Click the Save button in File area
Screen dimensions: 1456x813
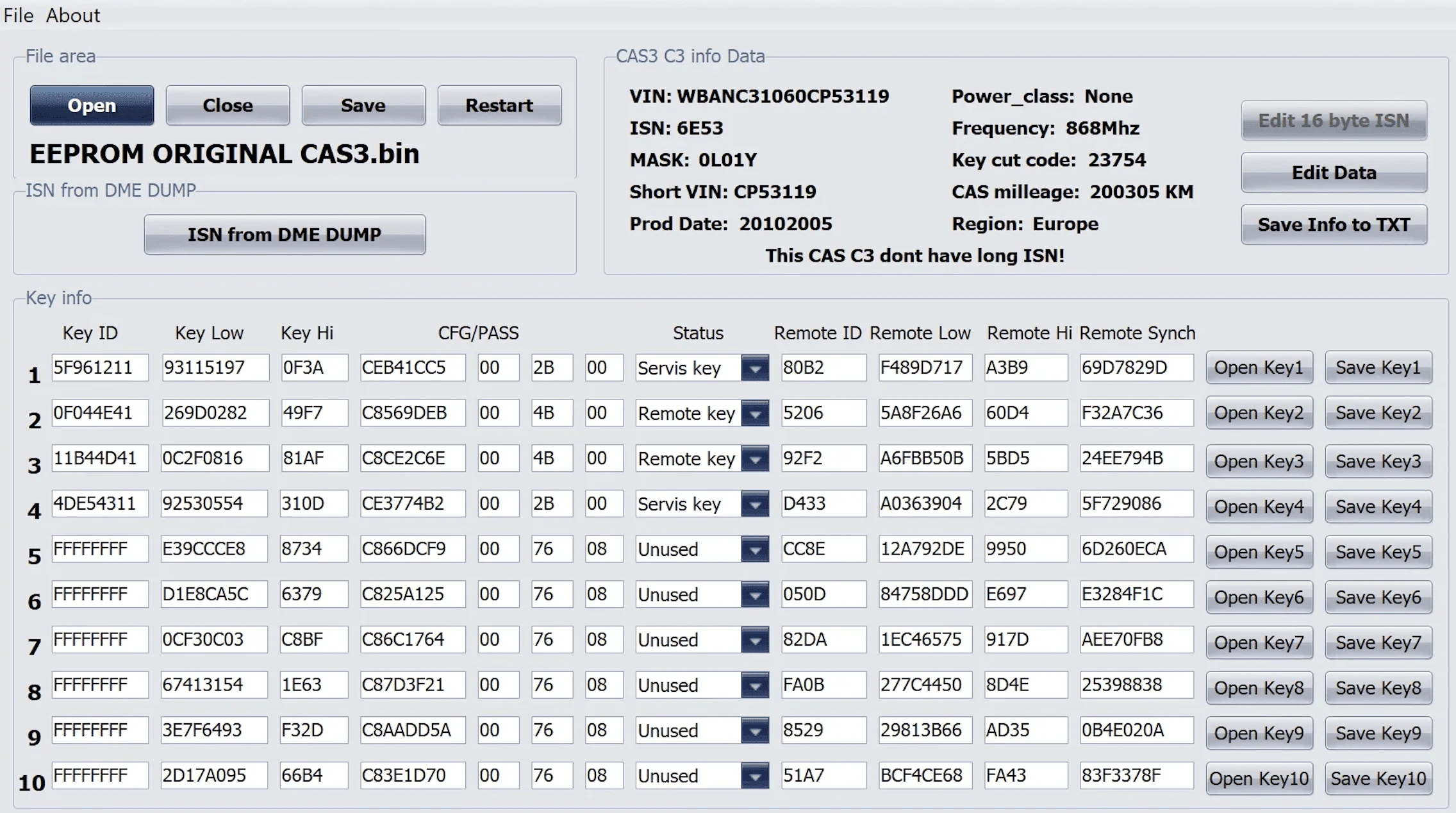(x=363, y=105)
